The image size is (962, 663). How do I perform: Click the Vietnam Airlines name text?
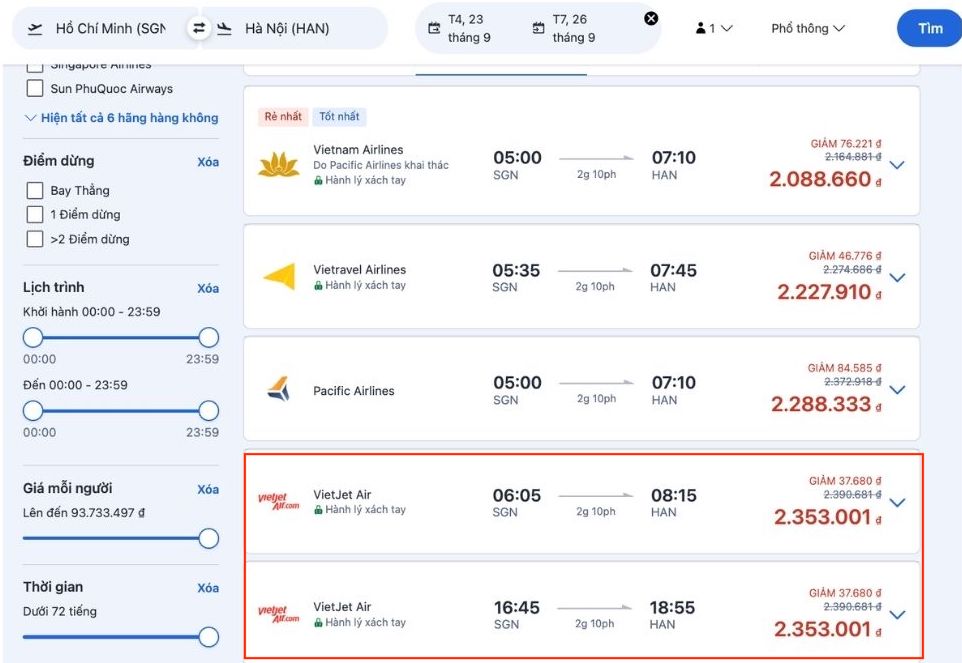tap(358, 150)
